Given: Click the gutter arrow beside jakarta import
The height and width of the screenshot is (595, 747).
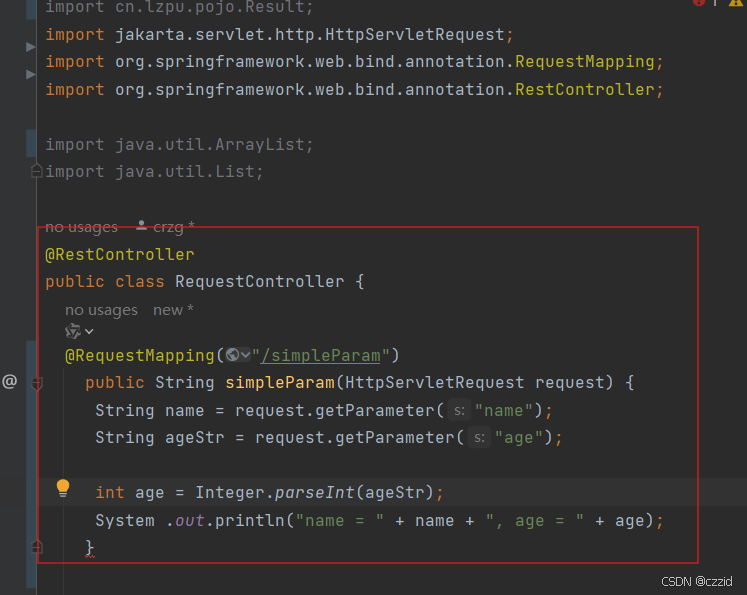Looking at the screenshot, I should tap(30, 47).
